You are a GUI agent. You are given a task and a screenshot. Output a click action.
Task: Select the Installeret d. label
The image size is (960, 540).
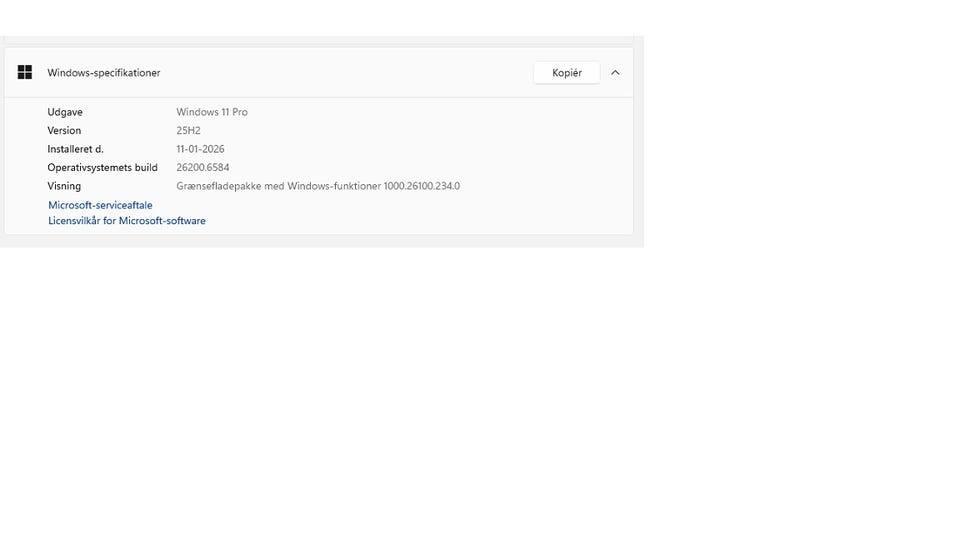click(x=75, y=149)
